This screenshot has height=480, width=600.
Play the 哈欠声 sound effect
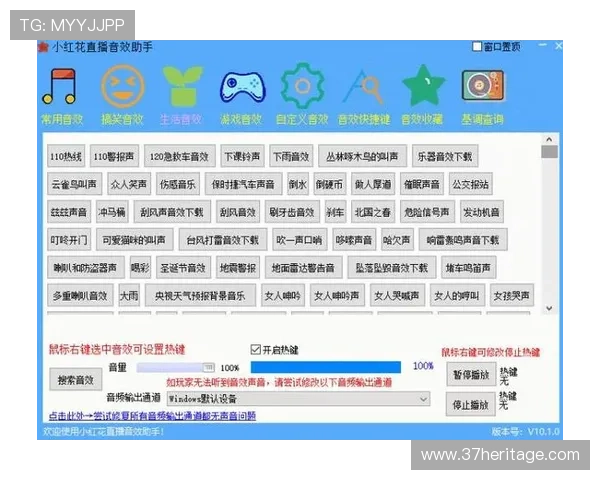(397, 240)
